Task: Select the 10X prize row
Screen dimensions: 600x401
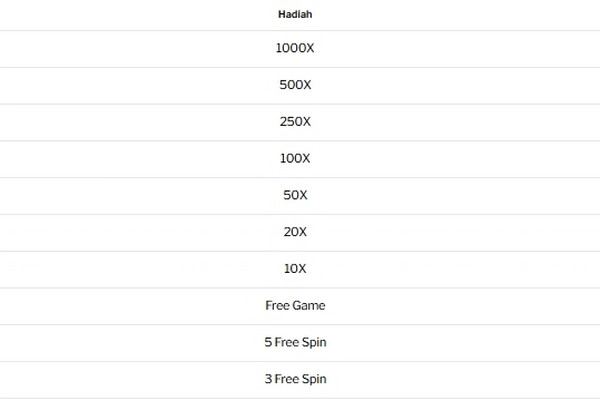Action: (294, 269)
